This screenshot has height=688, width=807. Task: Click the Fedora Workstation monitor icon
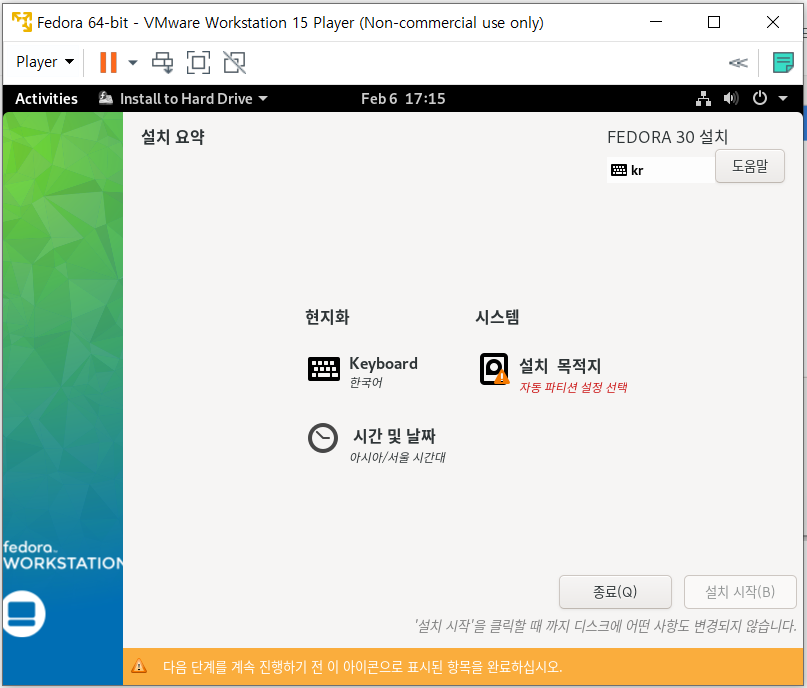(23, 614)
